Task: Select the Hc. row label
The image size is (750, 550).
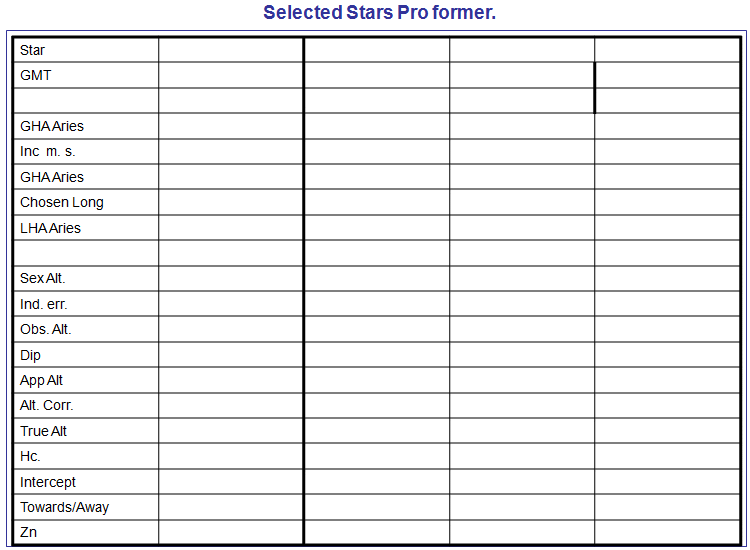Action: (x=86, y=456)
